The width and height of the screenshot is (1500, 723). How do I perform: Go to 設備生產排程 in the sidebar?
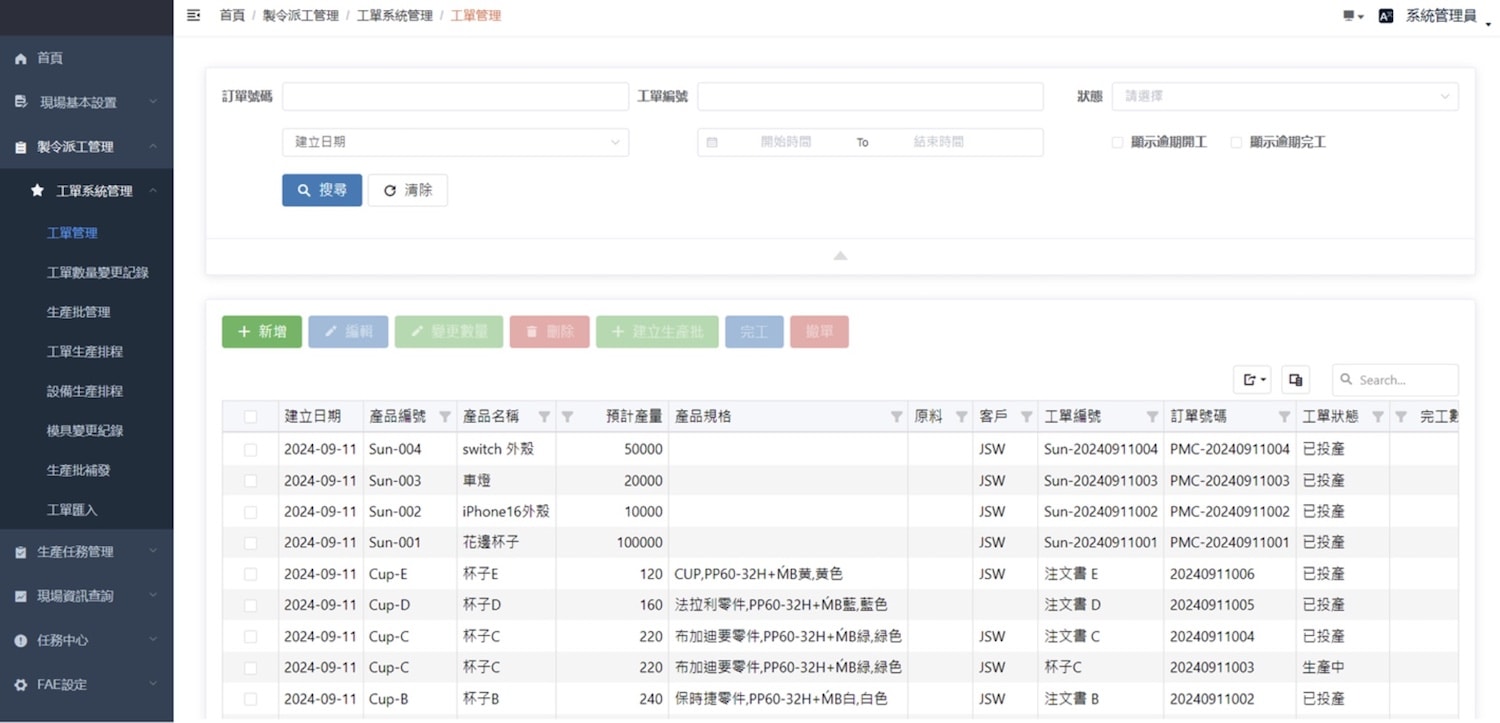tap(85, 391)
